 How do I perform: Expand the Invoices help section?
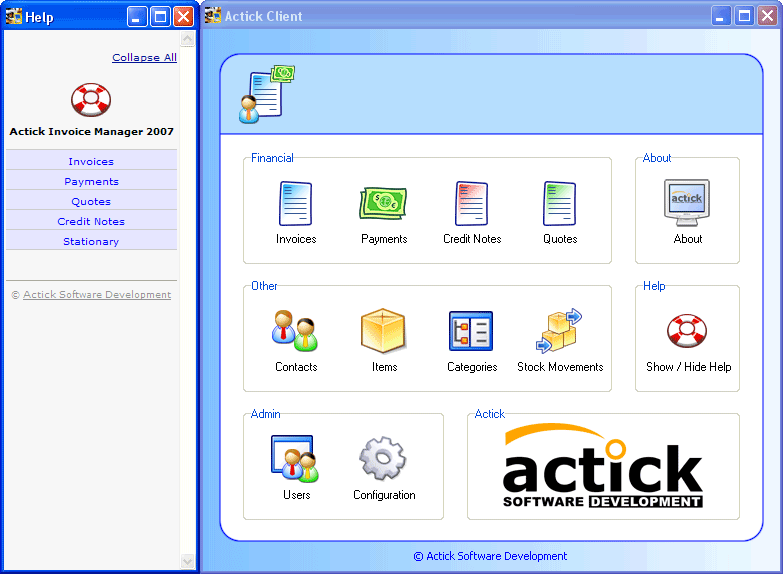(91, 161)
